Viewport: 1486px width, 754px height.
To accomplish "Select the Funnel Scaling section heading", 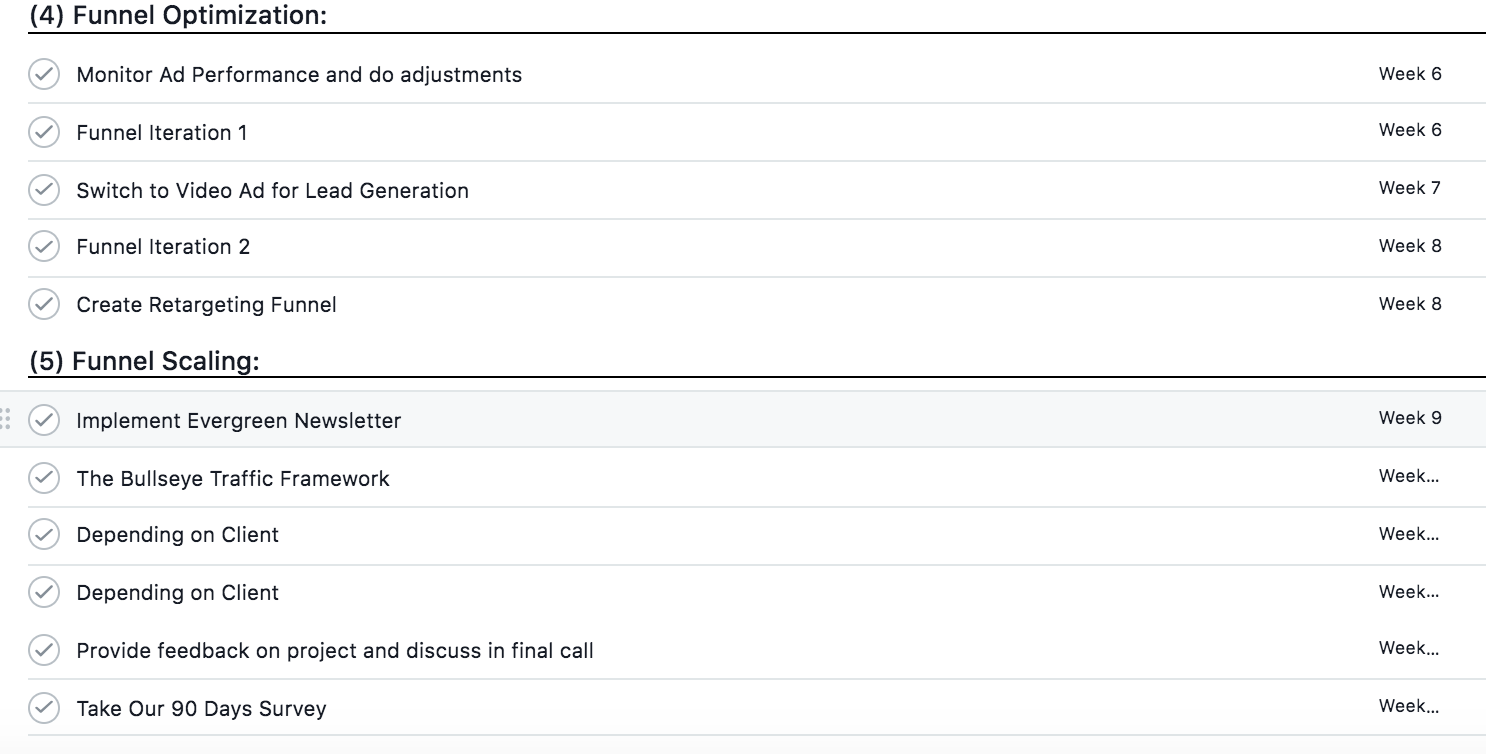I will pos(144,361).
